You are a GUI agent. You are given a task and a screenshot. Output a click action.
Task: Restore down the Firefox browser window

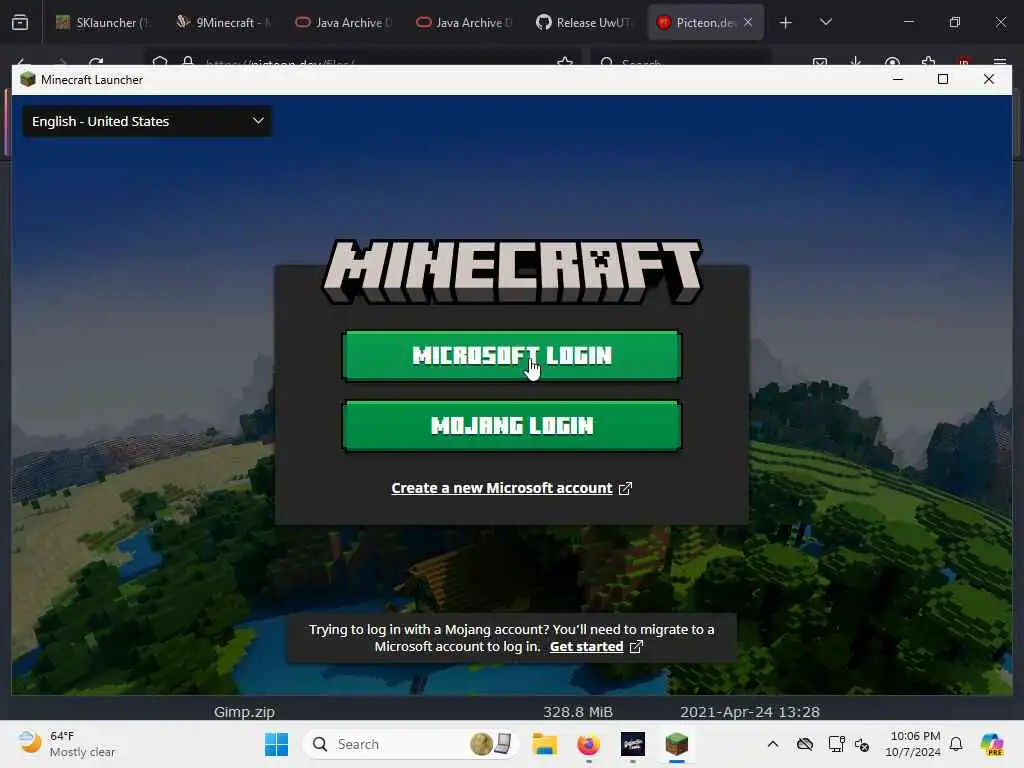(x=955, y=22)
